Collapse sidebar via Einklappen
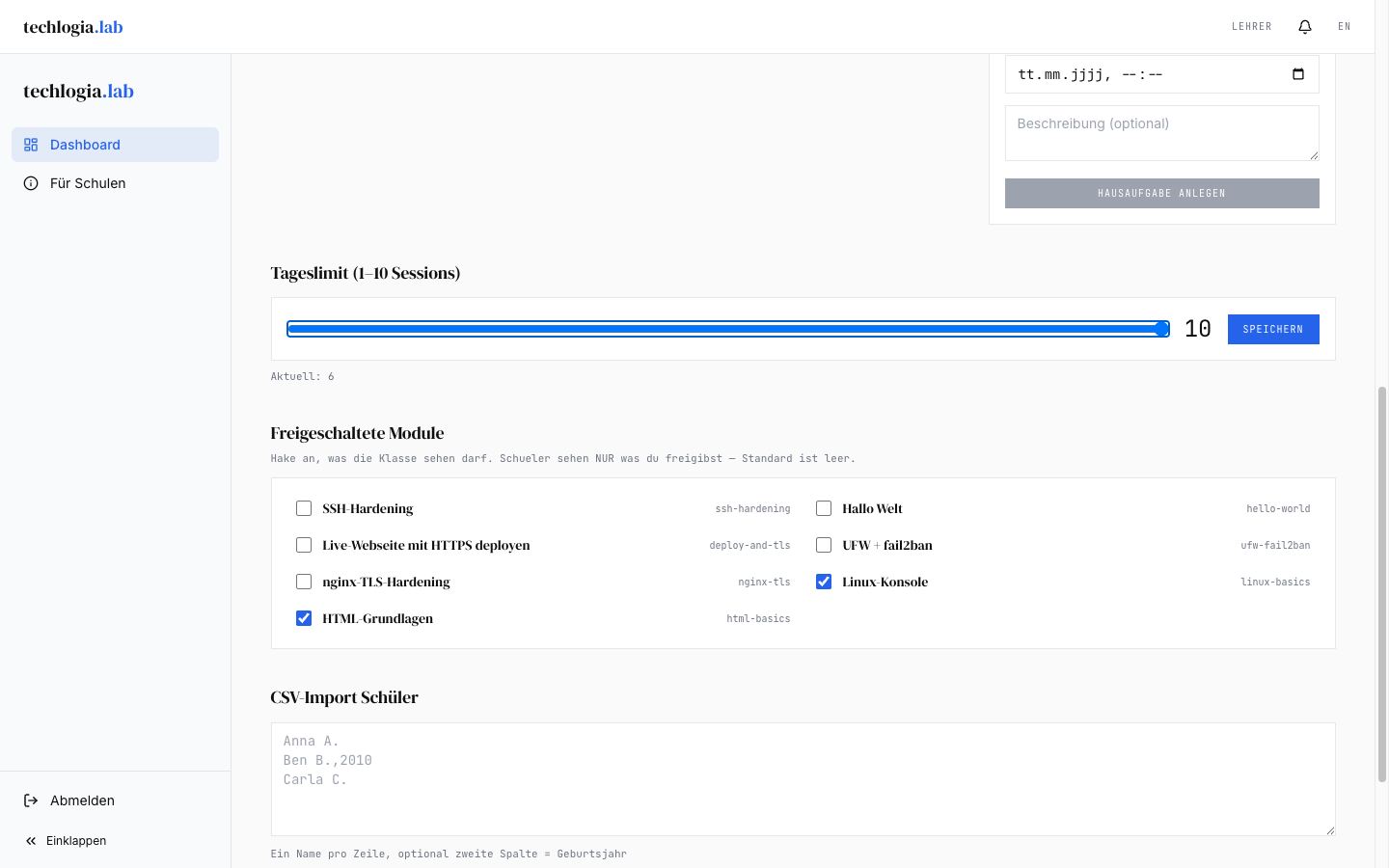Viewport: 1389px width, 868px height. click(115, 841)
